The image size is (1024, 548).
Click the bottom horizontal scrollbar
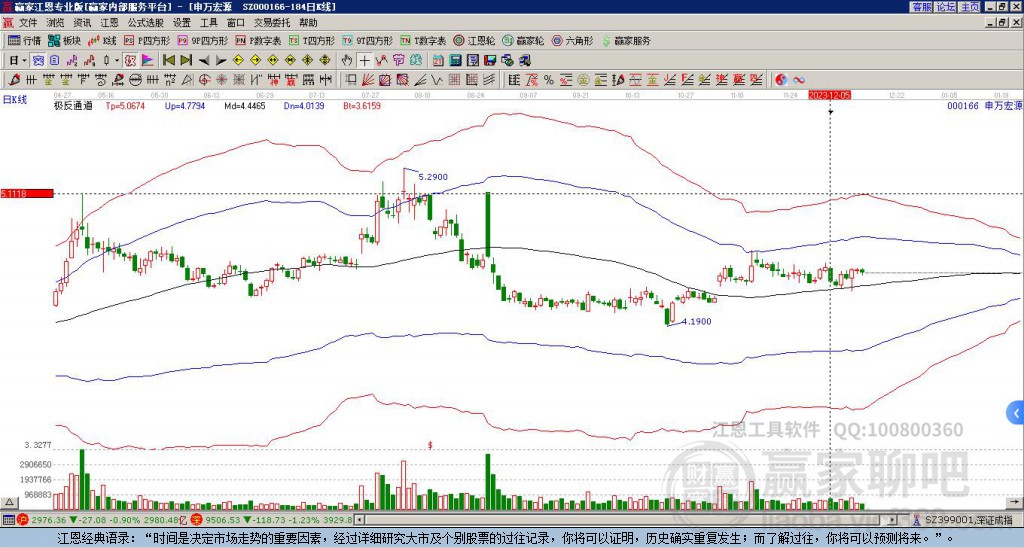point(627,520)
